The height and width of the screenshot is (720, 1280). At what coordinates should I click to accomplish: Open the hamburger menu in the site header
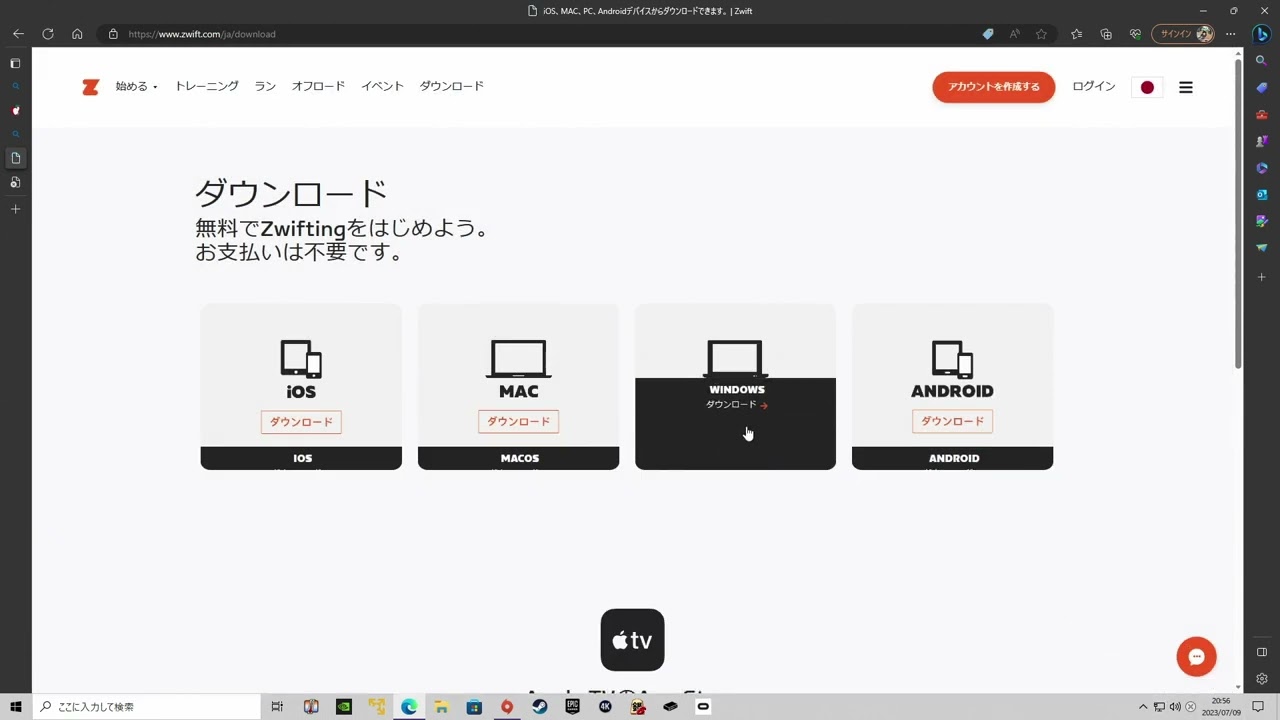pyautogui.click(x=1186, y=87)
